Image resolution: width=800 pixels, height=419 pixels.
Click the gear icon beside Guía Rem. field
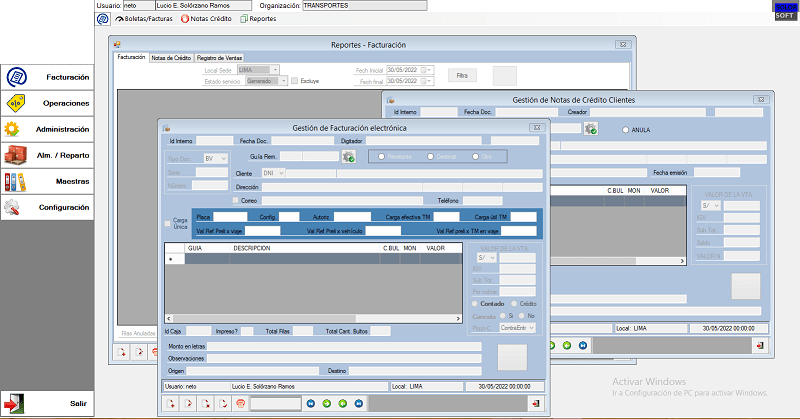[x=349, y=157]
